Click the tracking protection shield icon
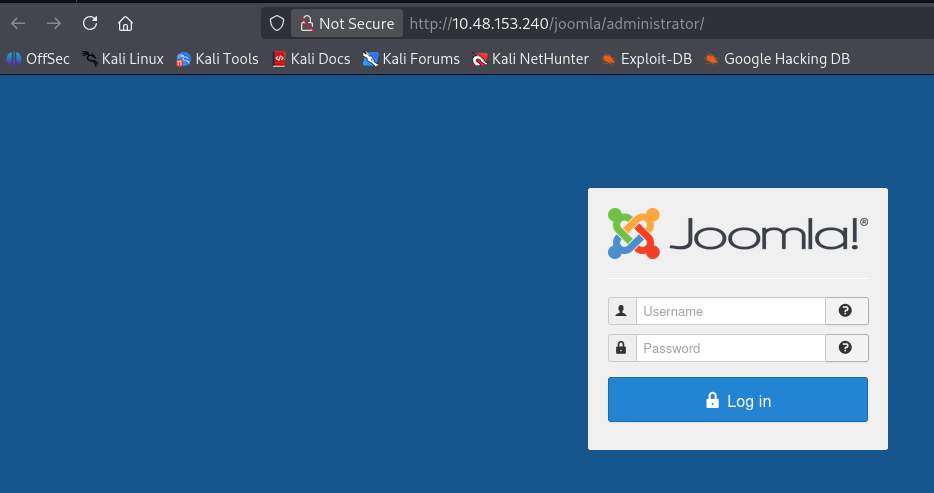The width and height of the screenshot is (934, 493). [277, 23]
